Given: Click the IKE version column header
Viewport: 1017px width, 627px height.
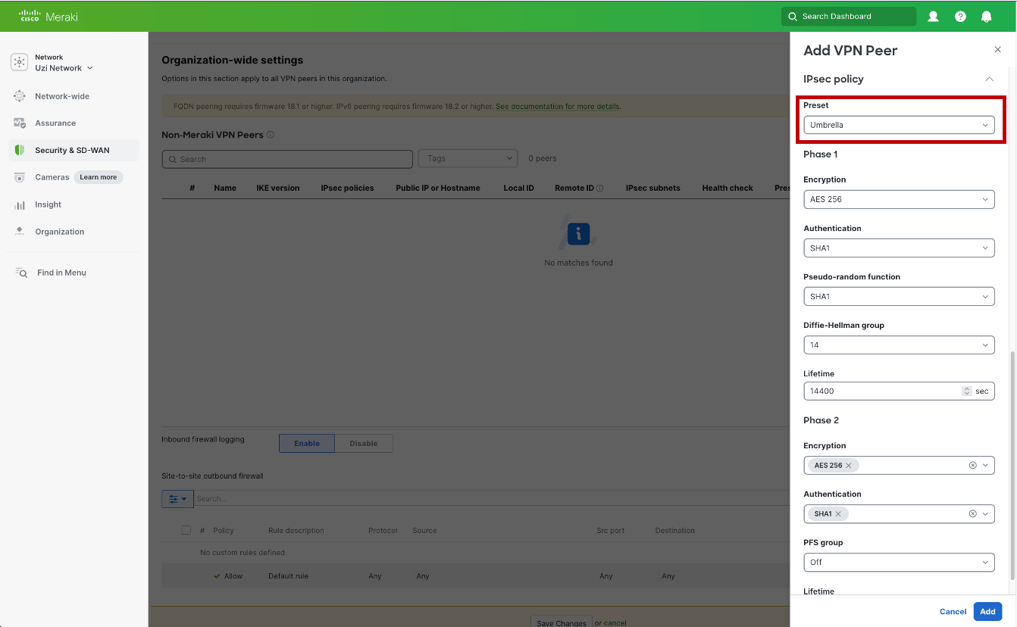Looking at the screenshot, I should 278,188.
